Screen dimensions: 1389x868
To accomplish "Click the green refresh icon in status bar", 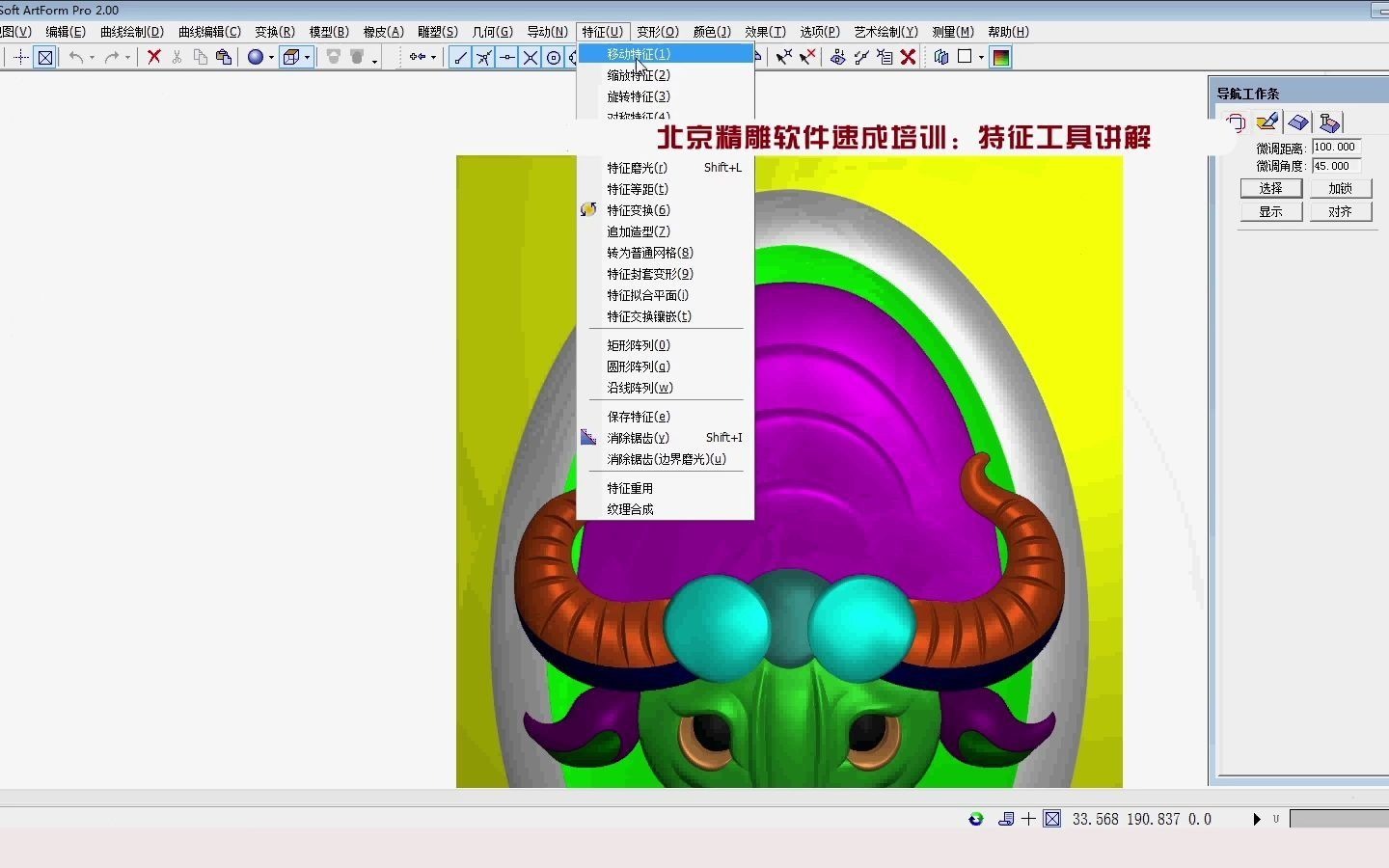I will coord(976,819).
